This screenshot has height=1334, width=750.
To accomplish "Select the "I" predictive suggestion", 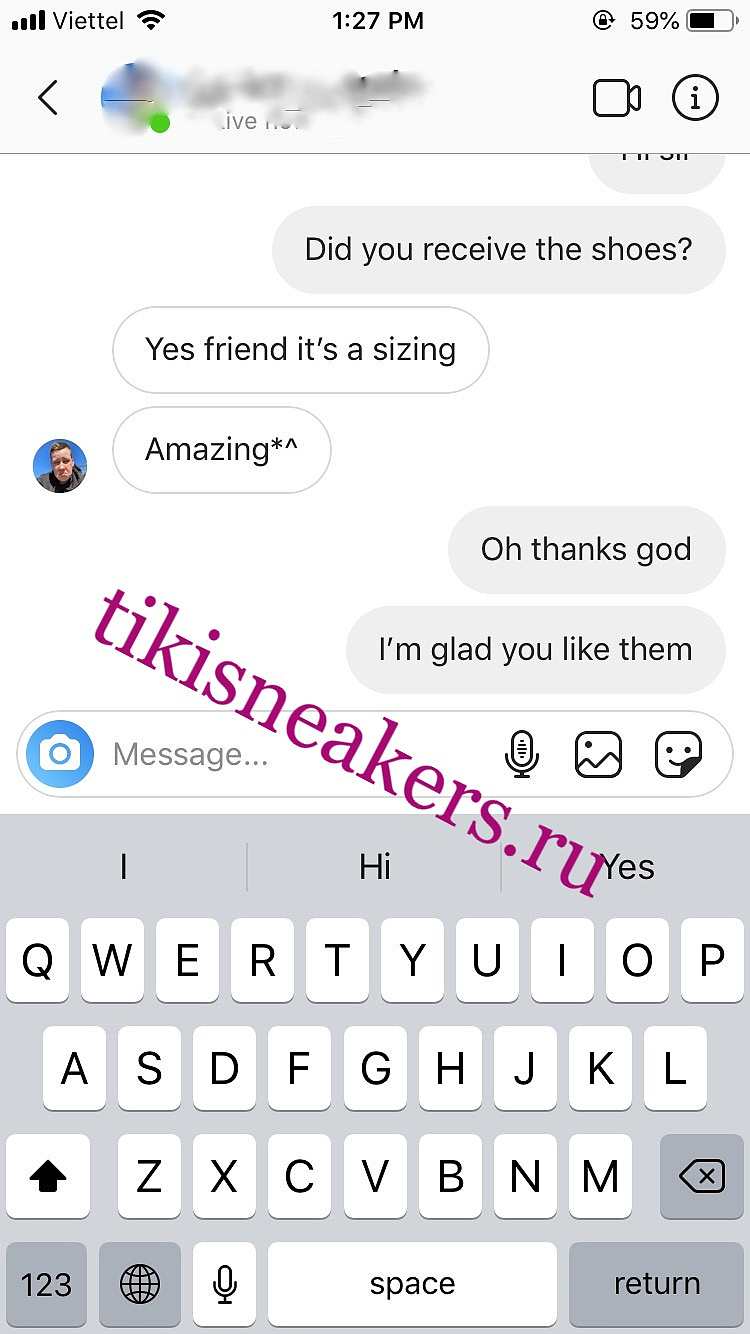I will tap(123, 866).
